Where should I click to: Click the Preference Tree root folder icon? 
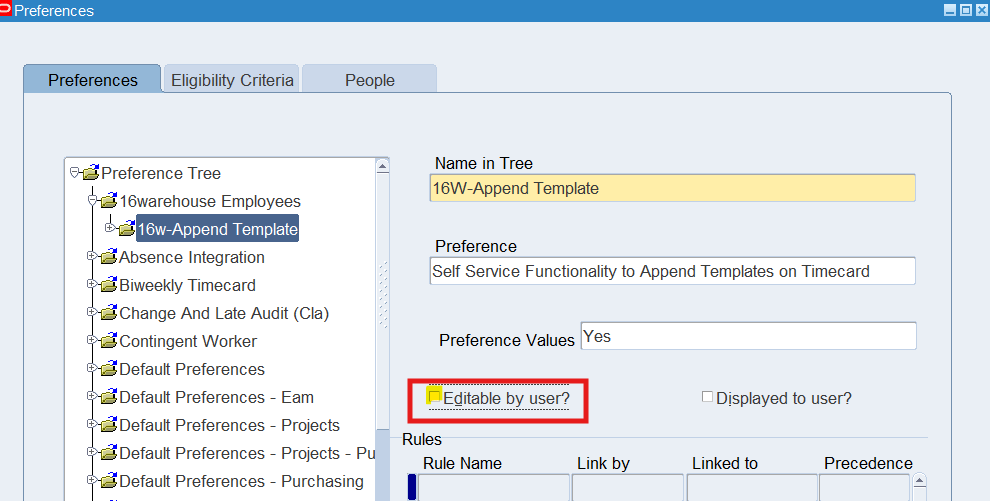click(x=90, y=173)
